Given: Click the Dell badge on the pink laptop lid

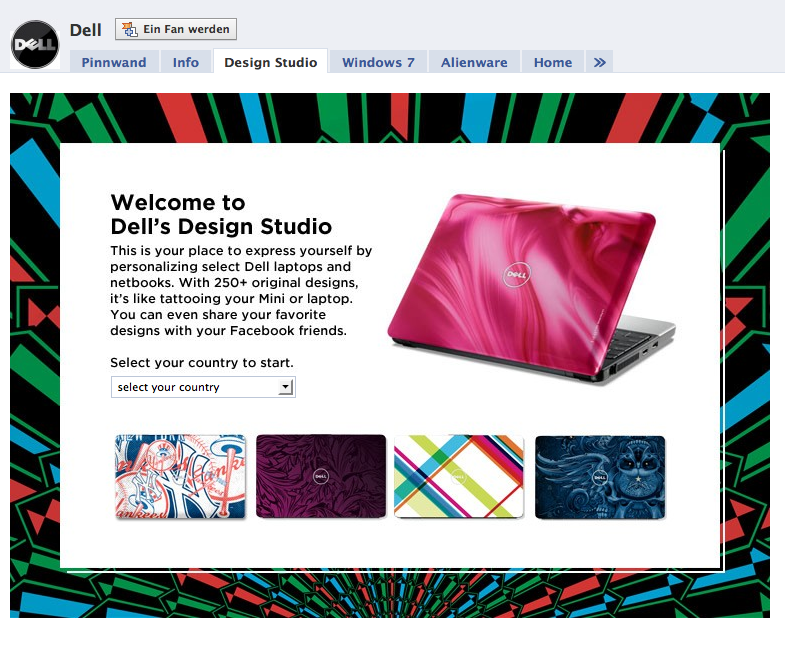Looking at the screenshot, I should coord(515,272).
